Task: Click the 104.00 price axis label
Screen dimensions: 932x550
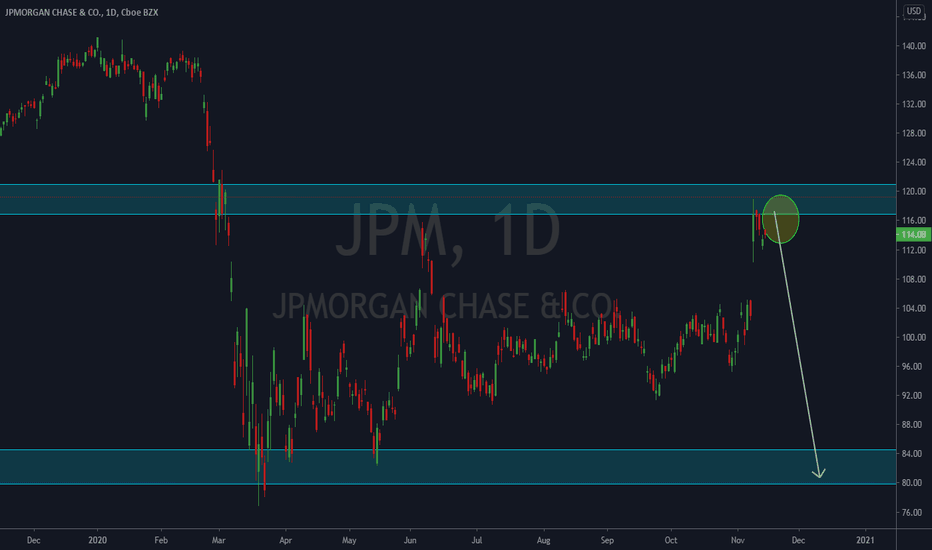Action: pos(914,309)
